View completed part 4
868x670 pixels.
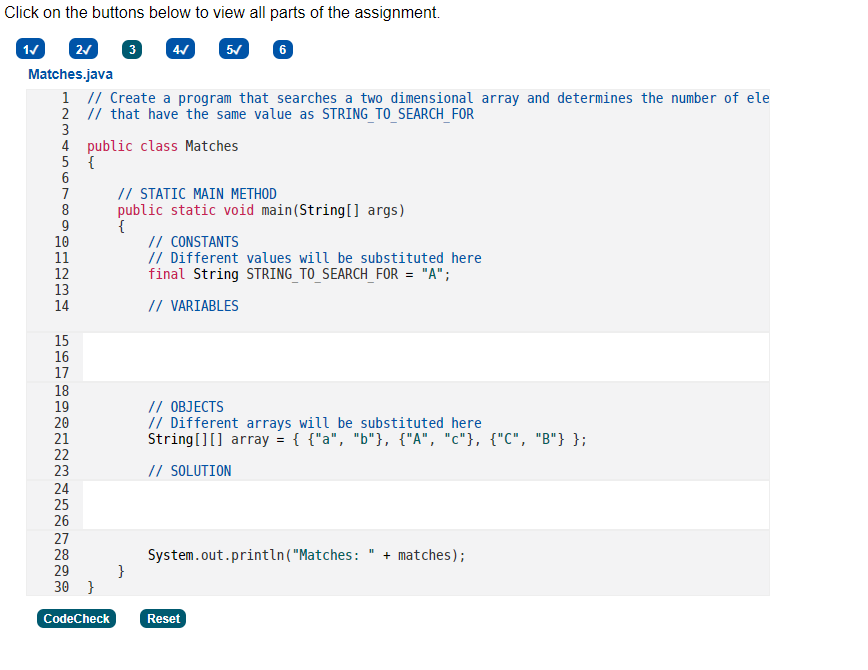click(x=180, y=48)
